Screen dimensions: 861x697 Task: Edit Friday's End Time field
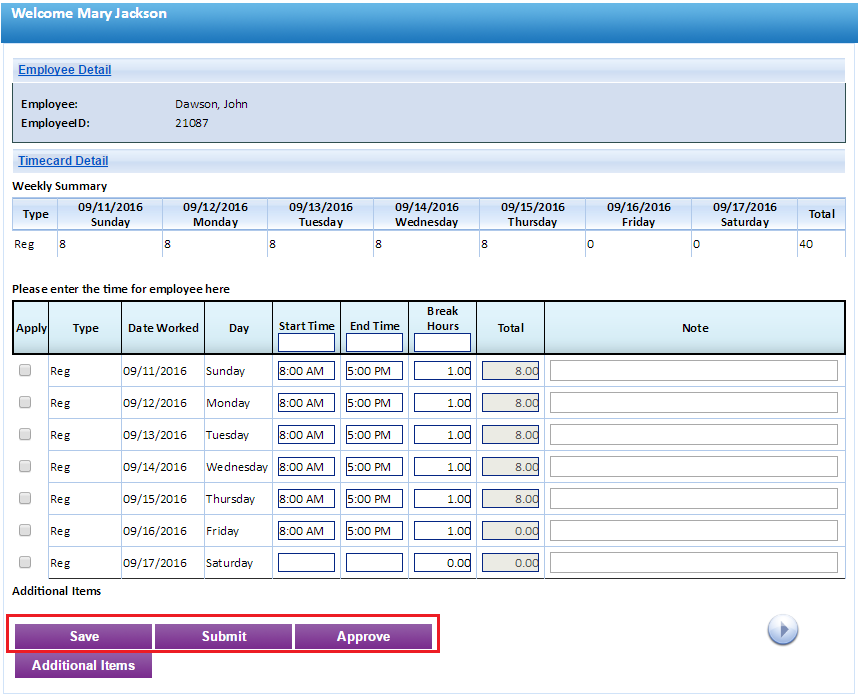pos(374,531)
